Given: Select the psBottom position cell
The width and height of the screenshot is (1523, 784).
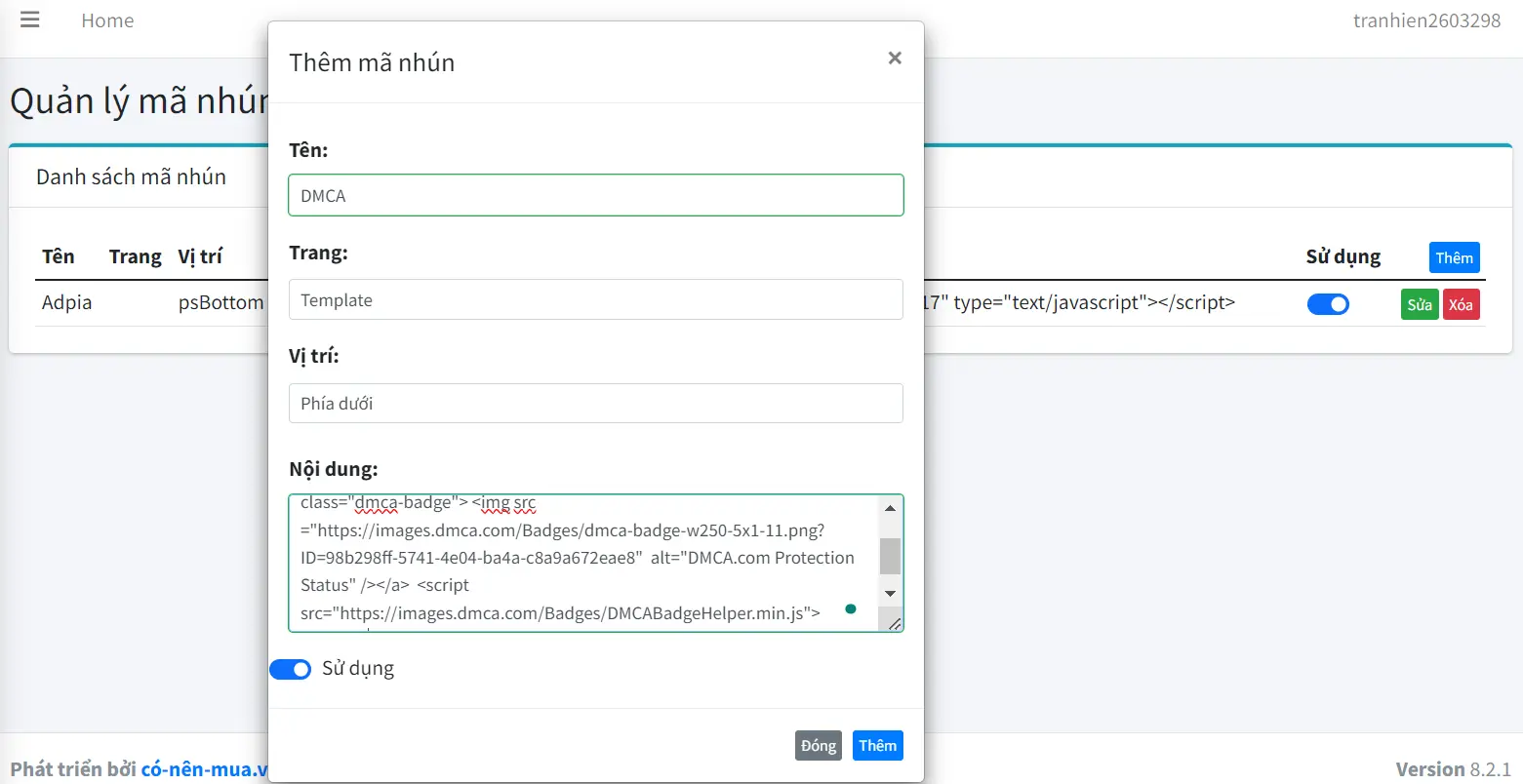Looking at the screenshot, I should (x=220, y=302).
